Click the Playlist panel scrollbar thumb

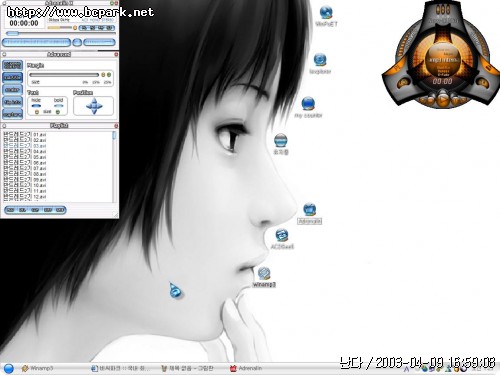click(x=114, y=135)
